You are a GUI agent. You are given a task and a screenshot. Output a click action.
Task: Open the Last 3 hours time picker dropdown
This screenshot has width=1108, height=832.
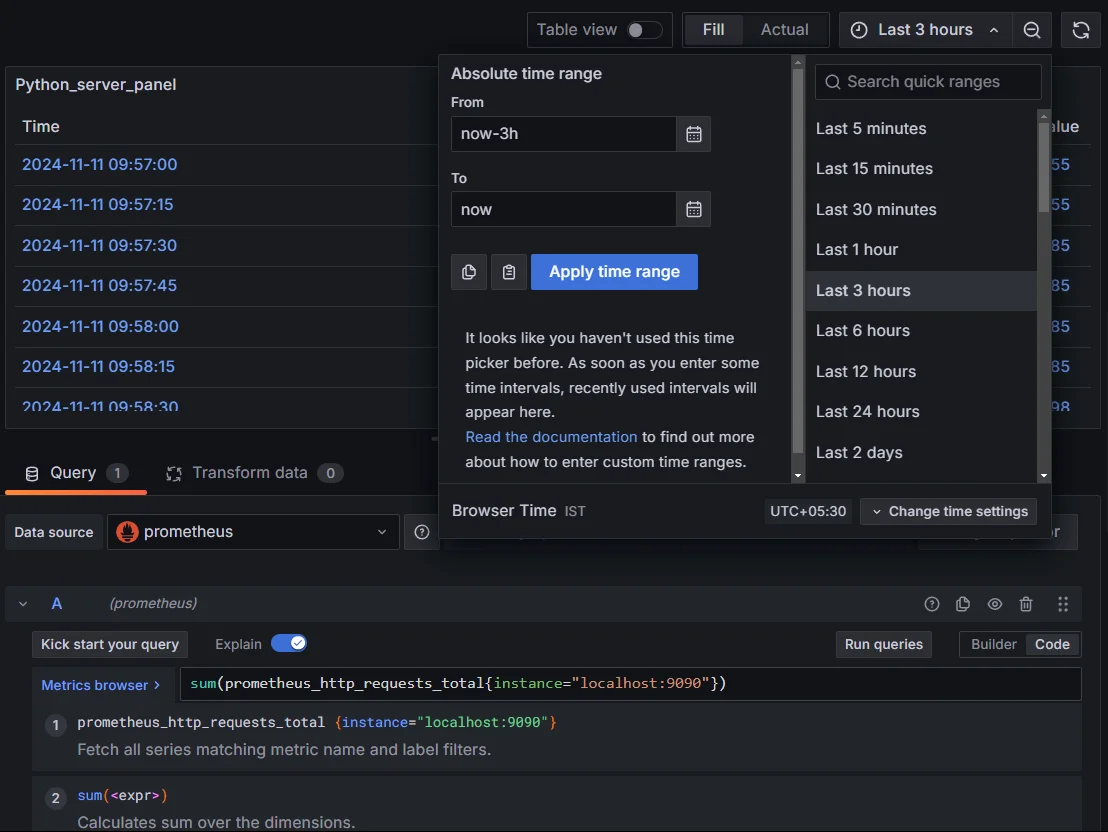tap(925, 30)
